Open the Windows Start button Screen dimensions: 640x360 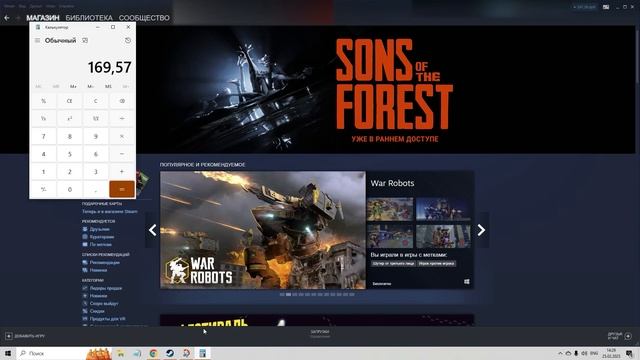[x=7, y=353]
